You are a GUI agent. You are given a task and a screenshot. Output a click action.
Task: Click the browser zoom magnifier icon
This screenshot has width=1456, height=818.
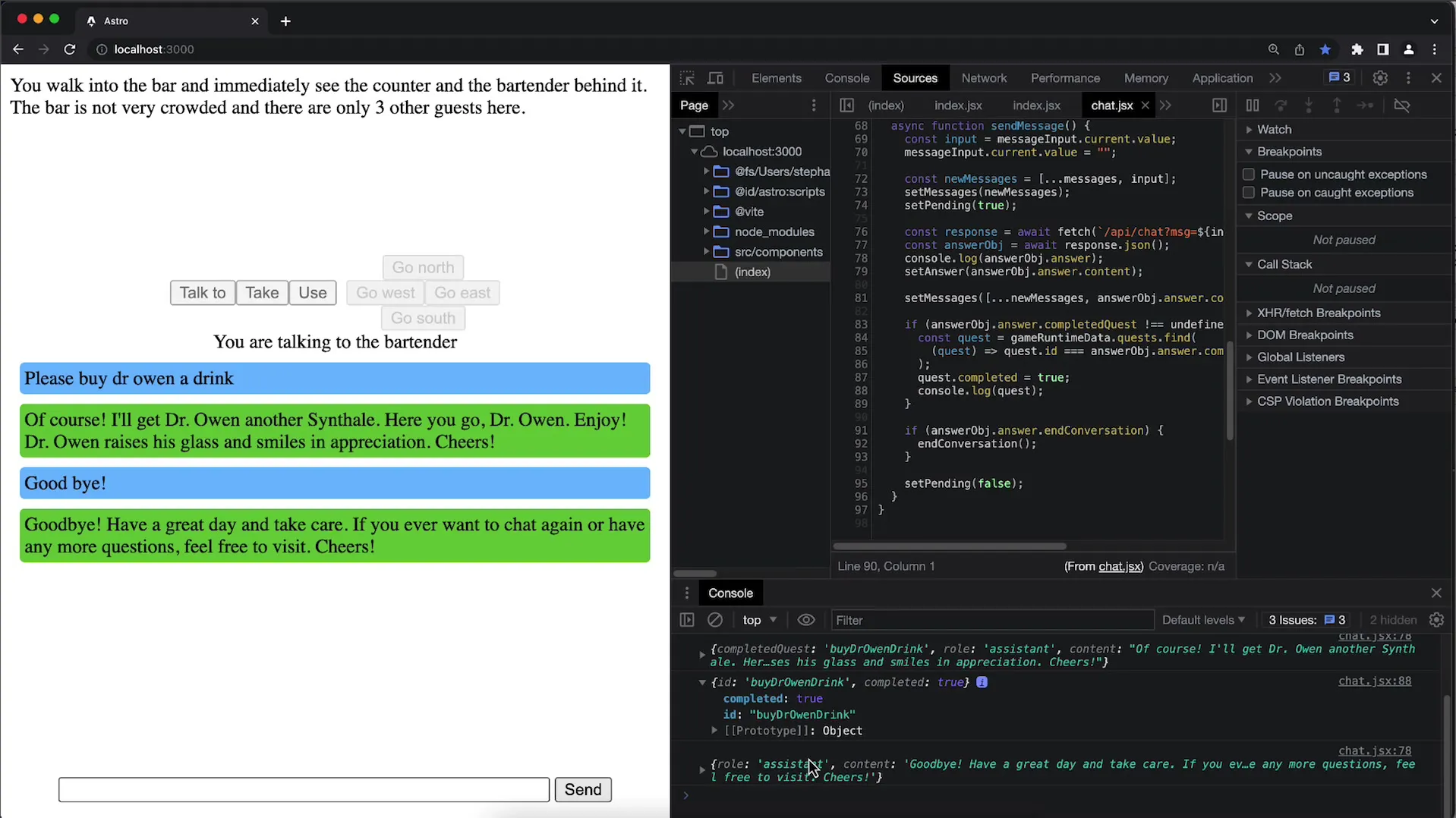(x=1274, y=49)
